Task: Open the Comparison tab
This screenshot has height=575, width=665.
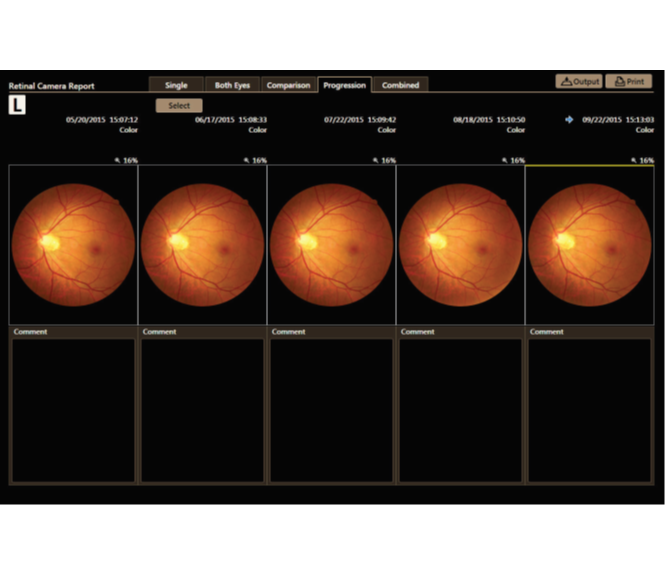Action: coord(288,85)
